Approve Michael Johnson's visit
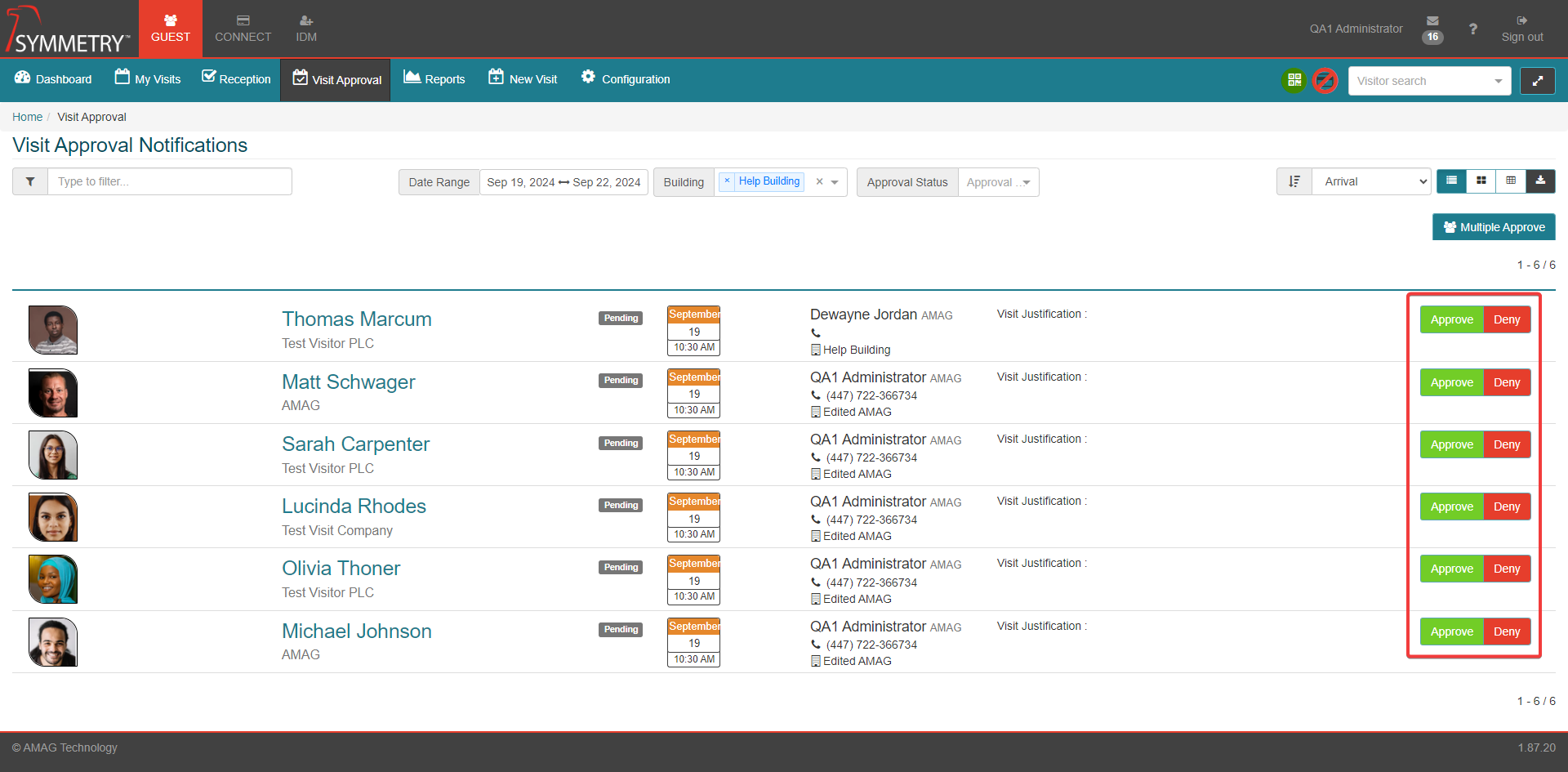Screen dimensions: 1568x772 (x=1452, y=631)
